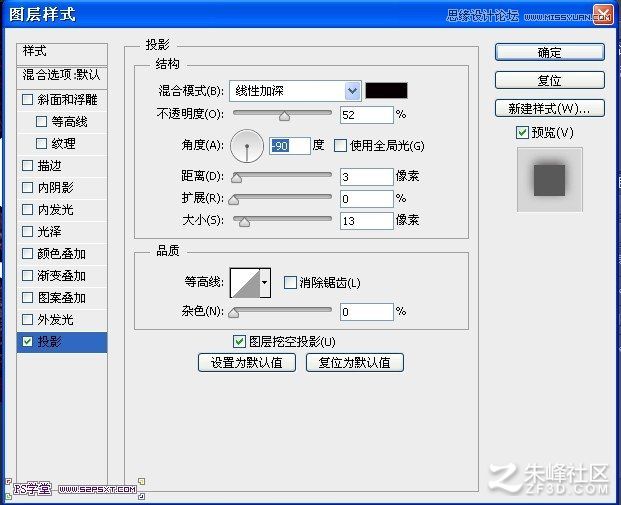
Task: Enable the 内阴影 checkbox
Action: (27, 187)
